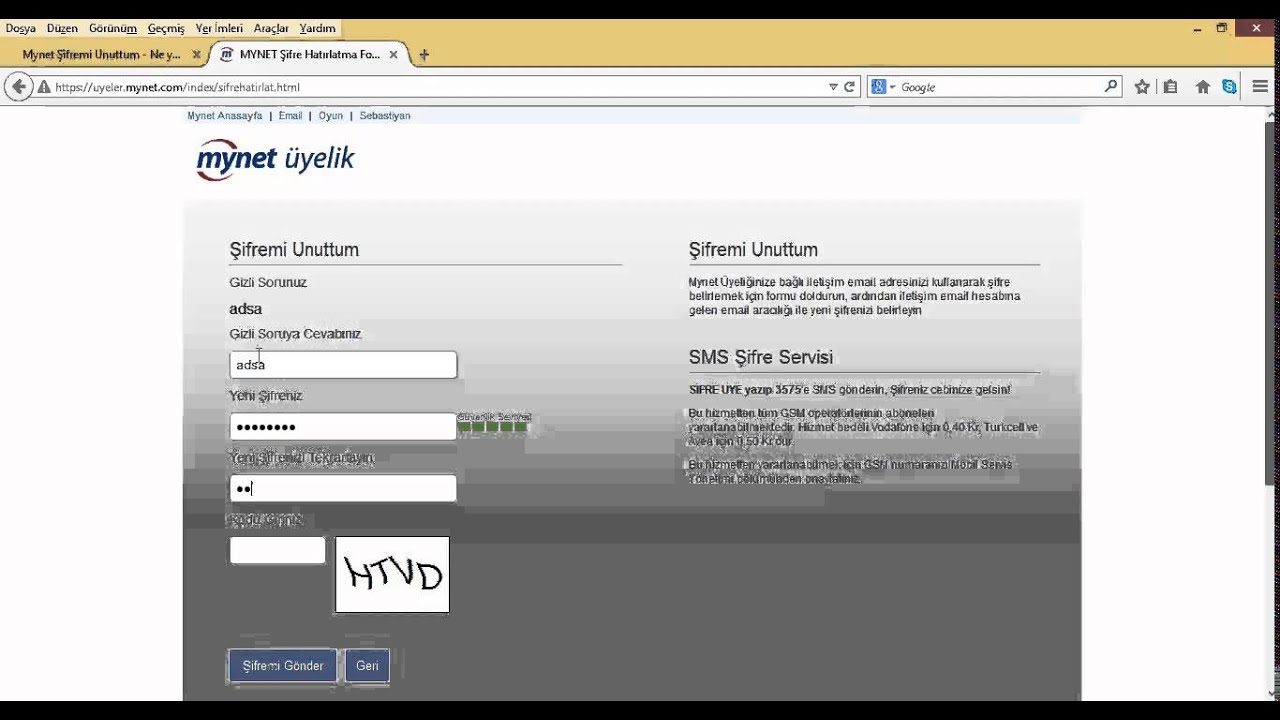Focus the secret answer input field

point(343,365)
